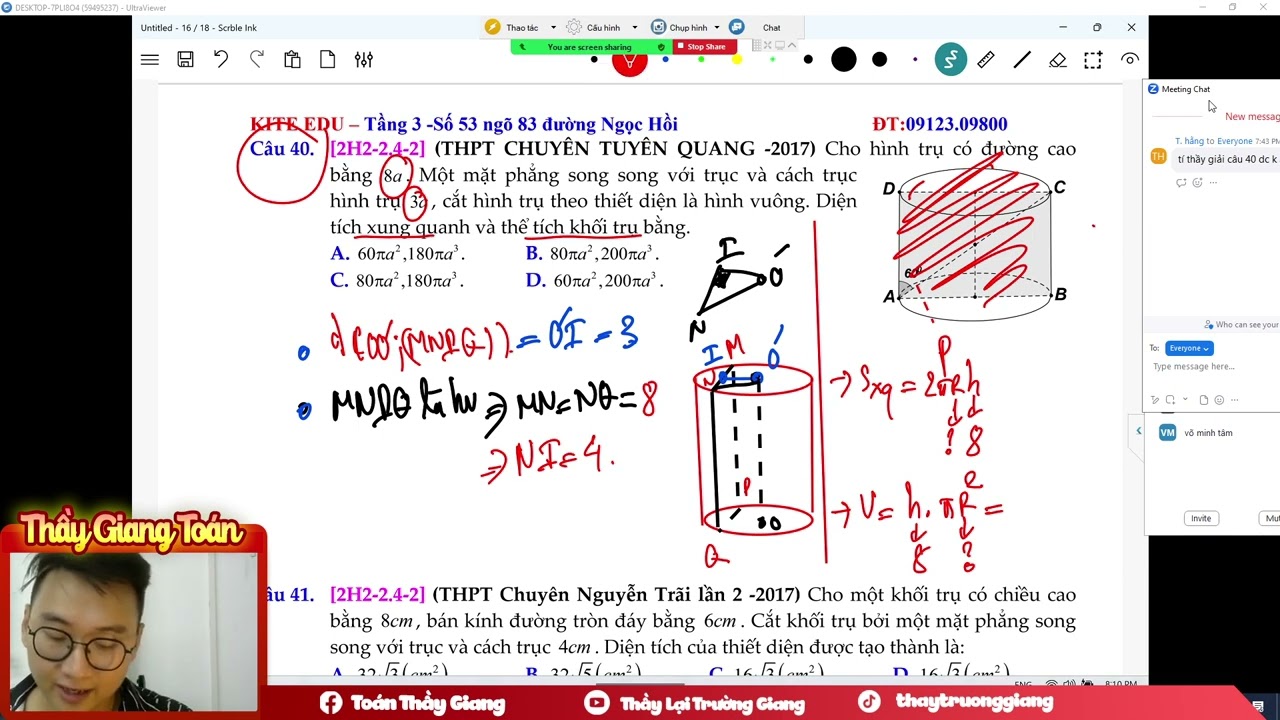Screen dimensions: 1280x720
Task: Attach a file using the chat file icon
Action: (x=1203, y=400)
